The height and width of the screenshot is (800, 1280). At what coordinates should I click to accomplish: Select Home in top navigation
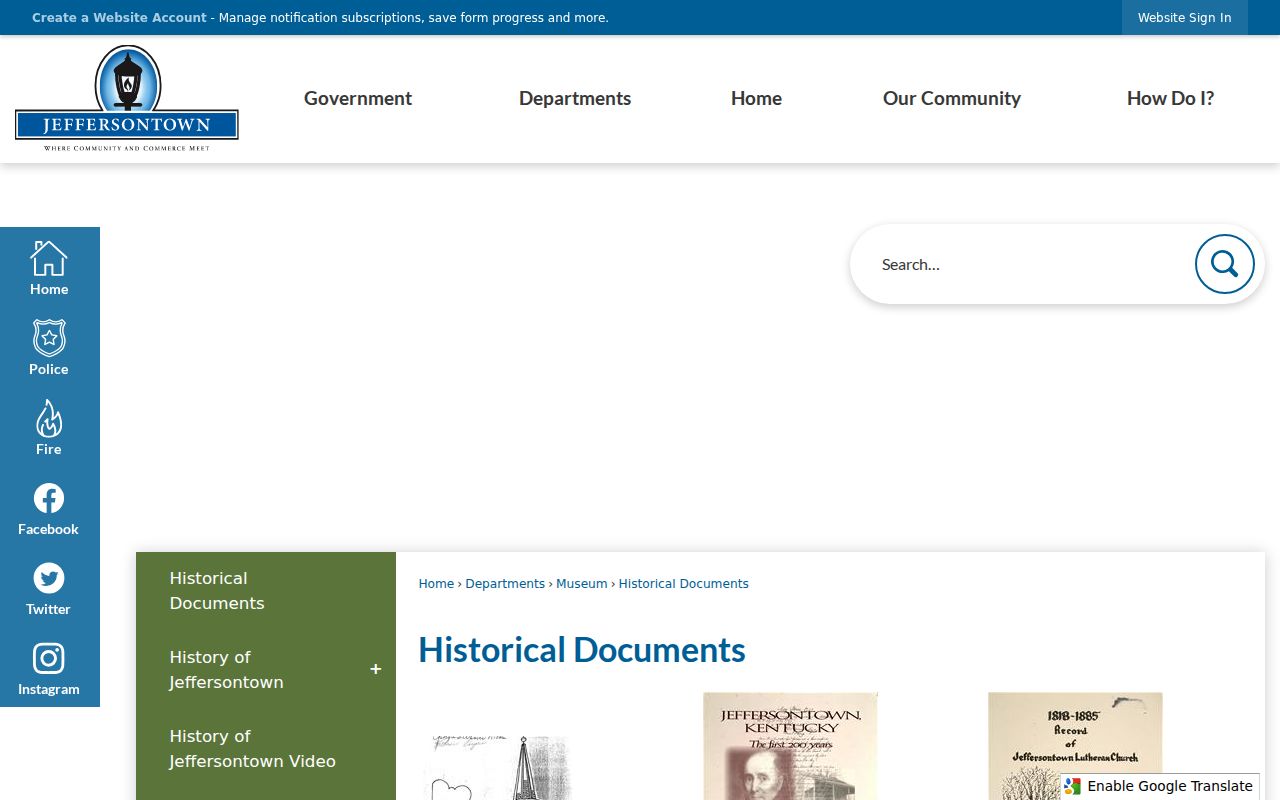point(756,98)
